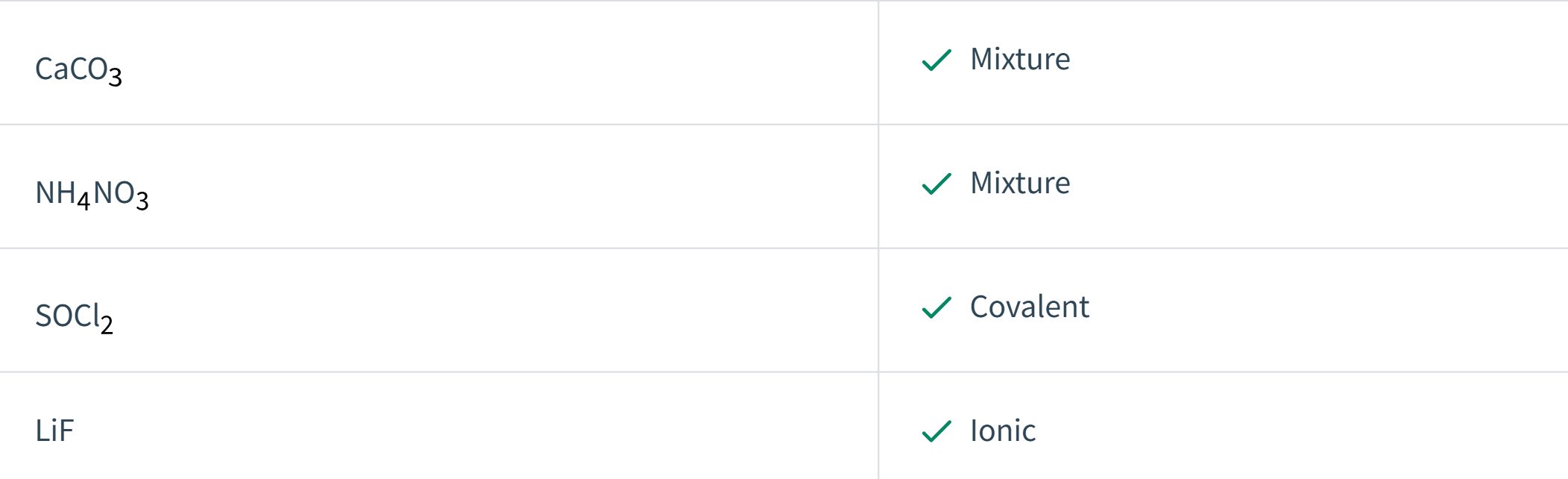This screenshot has width=1568, height=479.
Task: Click the vertical divider between the two columns
Action: coord(878,239)
